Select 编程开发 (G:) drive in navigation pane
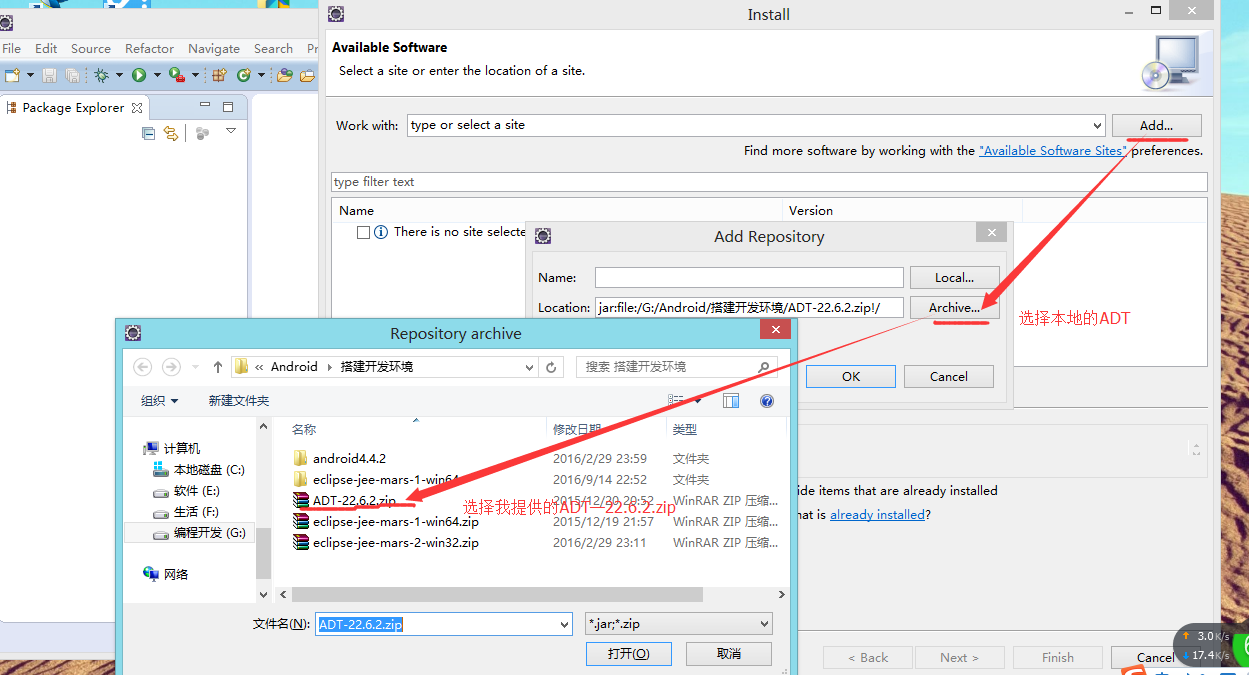This screenshot has height=675, width=1249. 198,532
